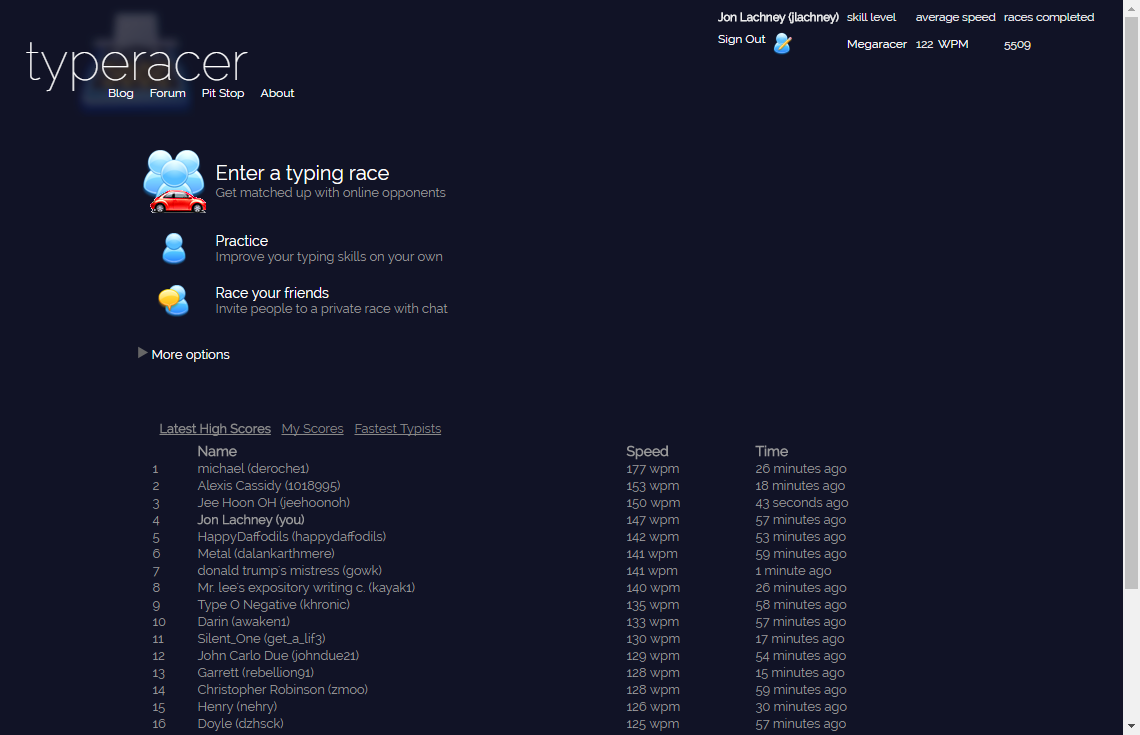Viewport: 1140px width, 735px height.
Task: Switch to Latest High Scores tab
Action: pyautogui.click(x=215, y=429)
